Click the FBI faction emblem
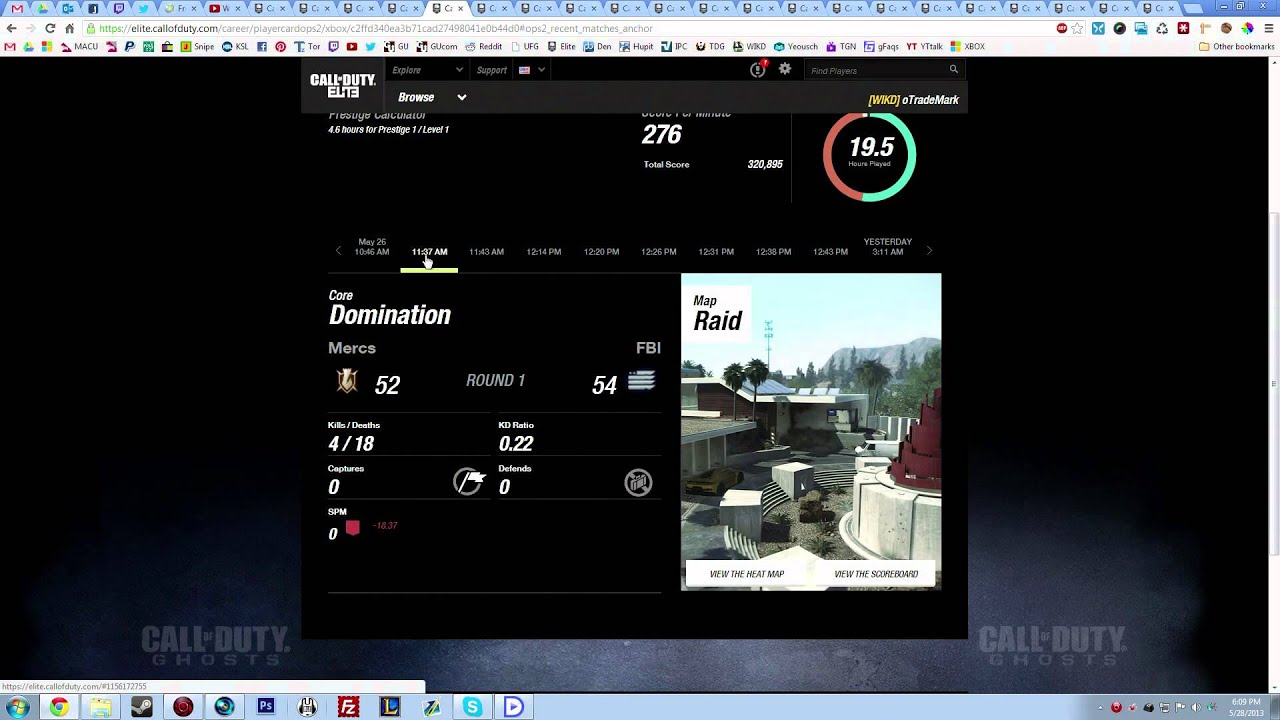Image resolution: width=1280 pixels, height=720 pixels. 641,381
